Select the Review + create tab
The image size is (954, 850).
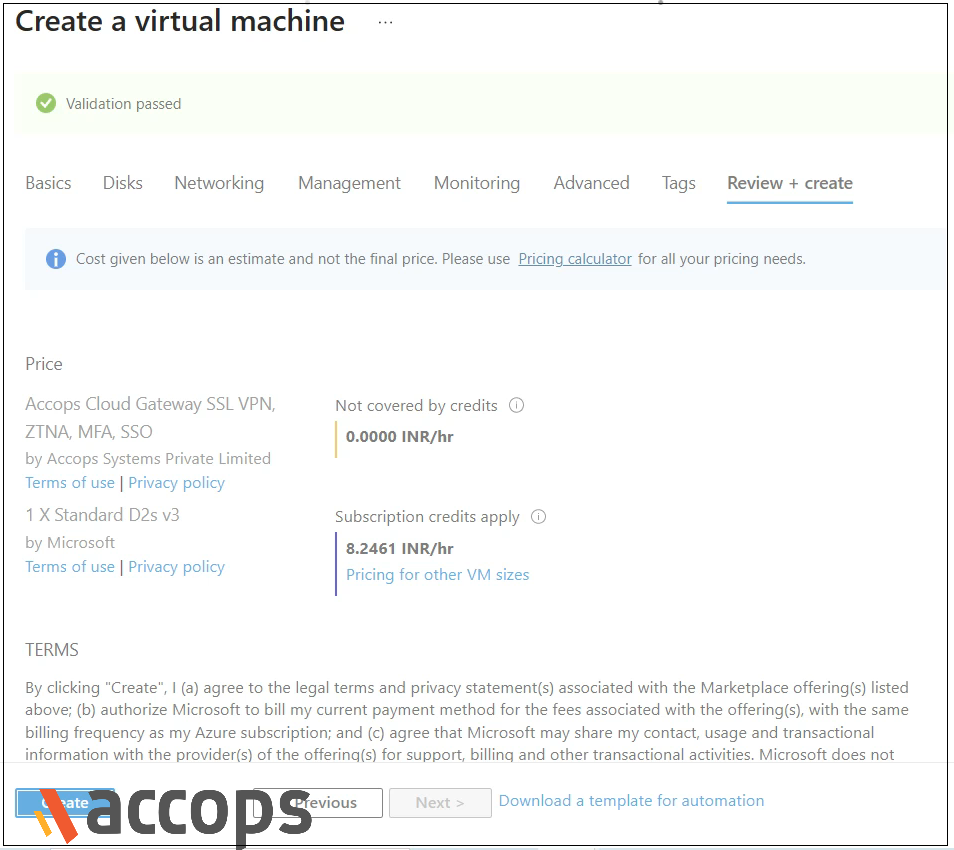coord(790,183)
